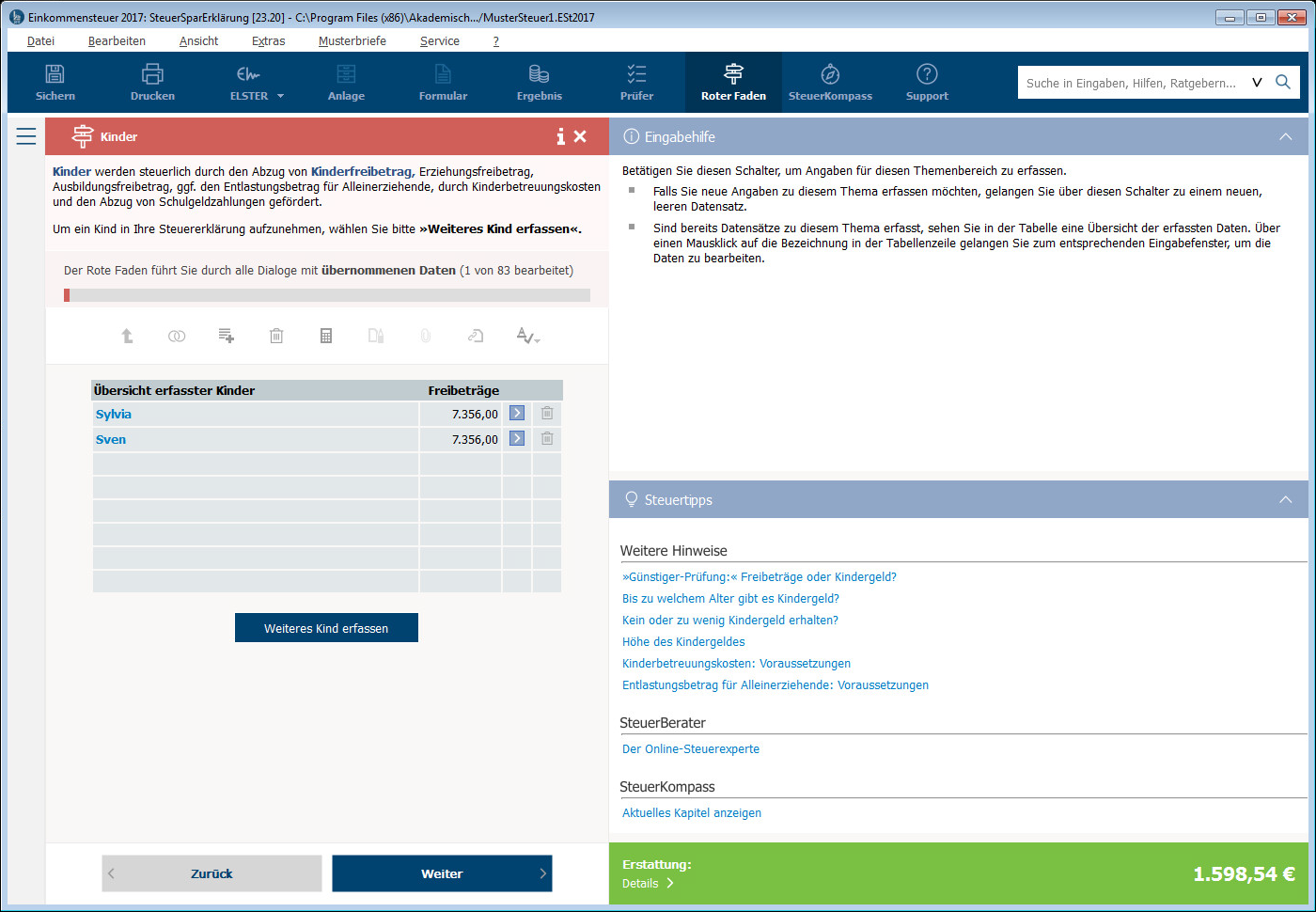The image size is (1316, 912).
Task: Click the Sven child entry
Action: point(111,440)
